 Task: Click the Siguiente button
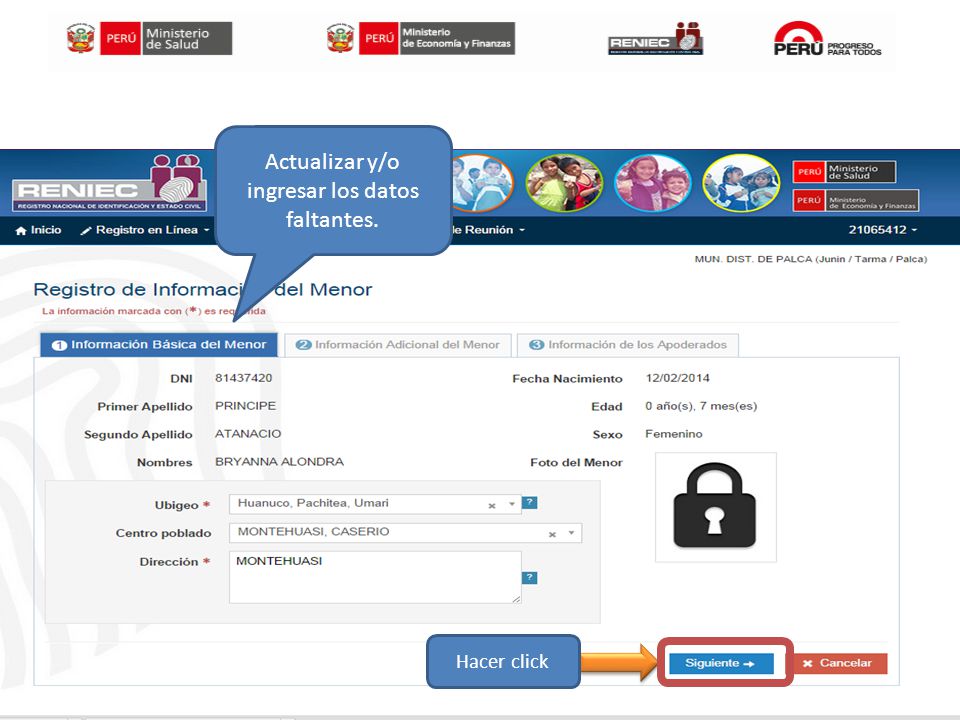tap(721, 663)
